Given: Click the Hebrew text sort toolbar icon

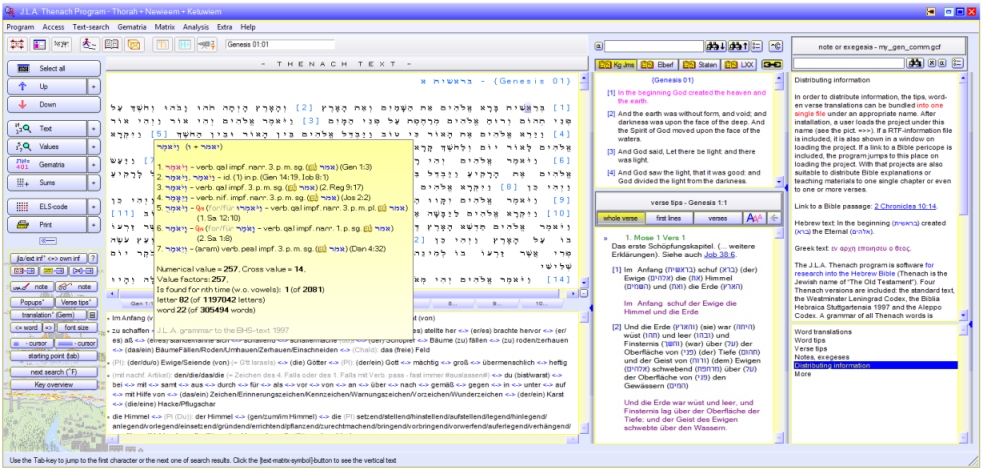Looking at the screenshot, I should coord(206,44).
